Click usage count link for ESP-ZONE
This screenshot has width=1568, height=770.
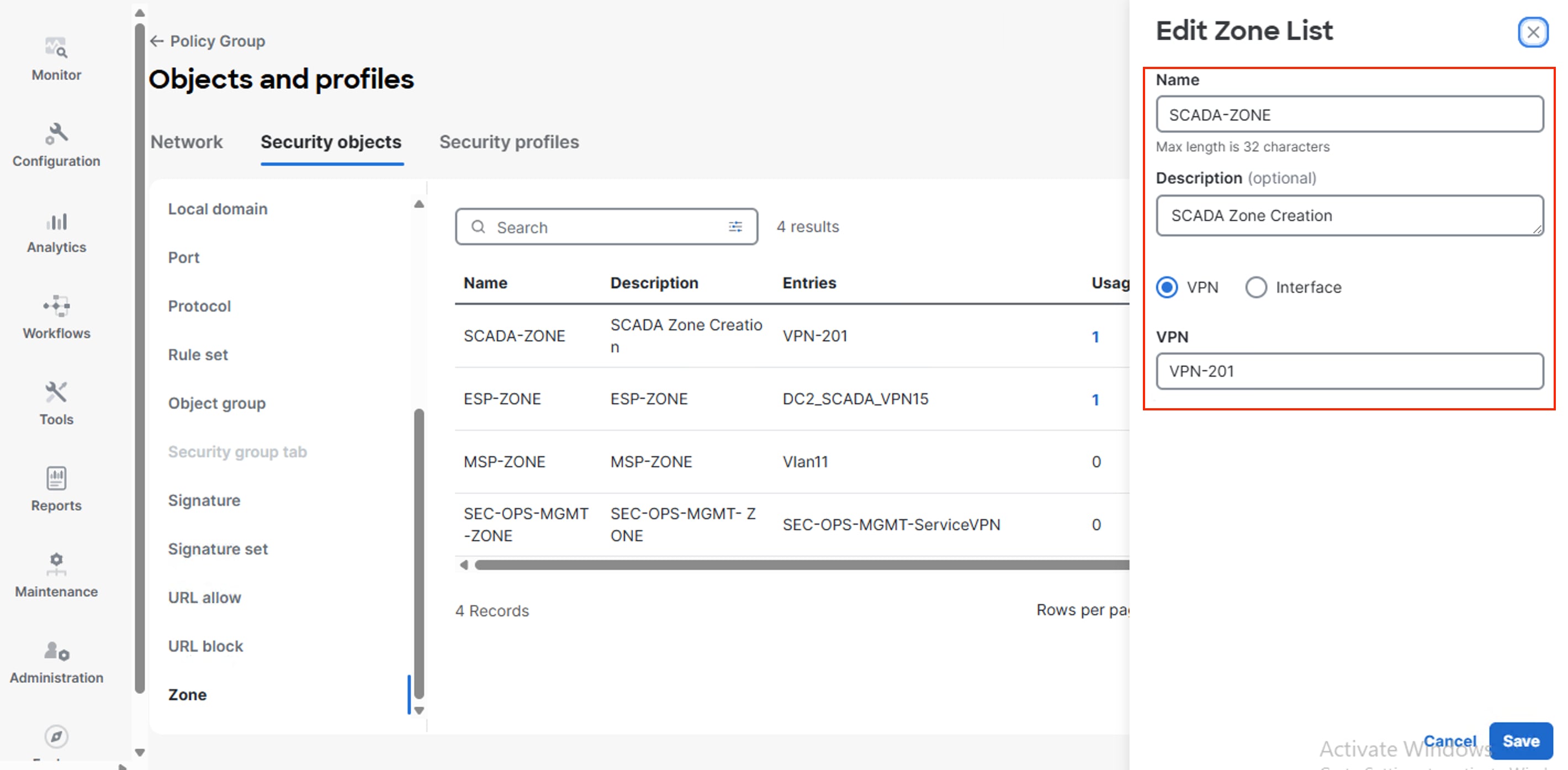pyautogui.click(x=1095, y=399)
